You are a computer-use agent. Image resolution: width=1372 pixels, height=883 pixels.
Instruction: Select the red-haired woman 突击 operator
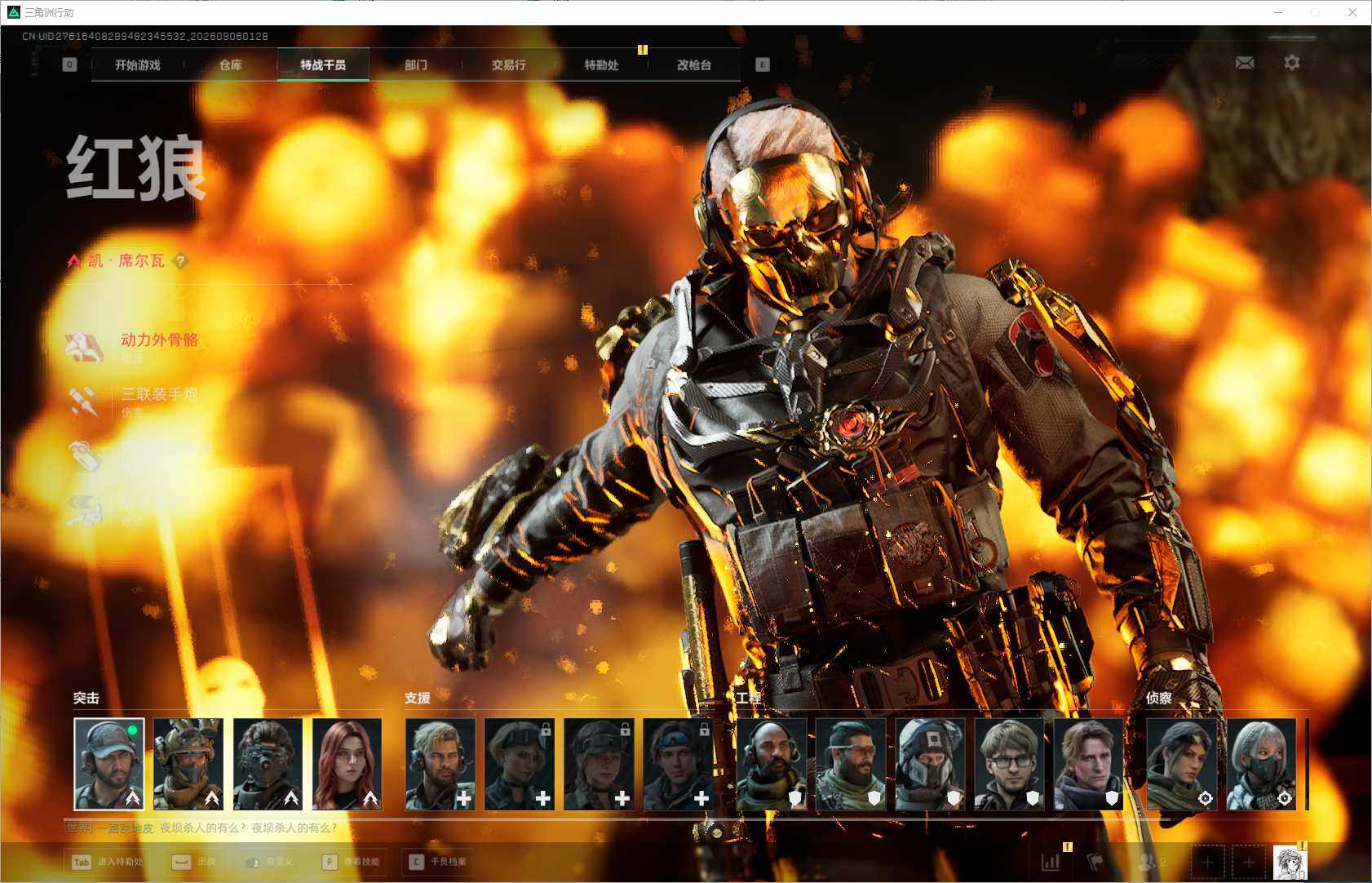(x=347, y=764)
